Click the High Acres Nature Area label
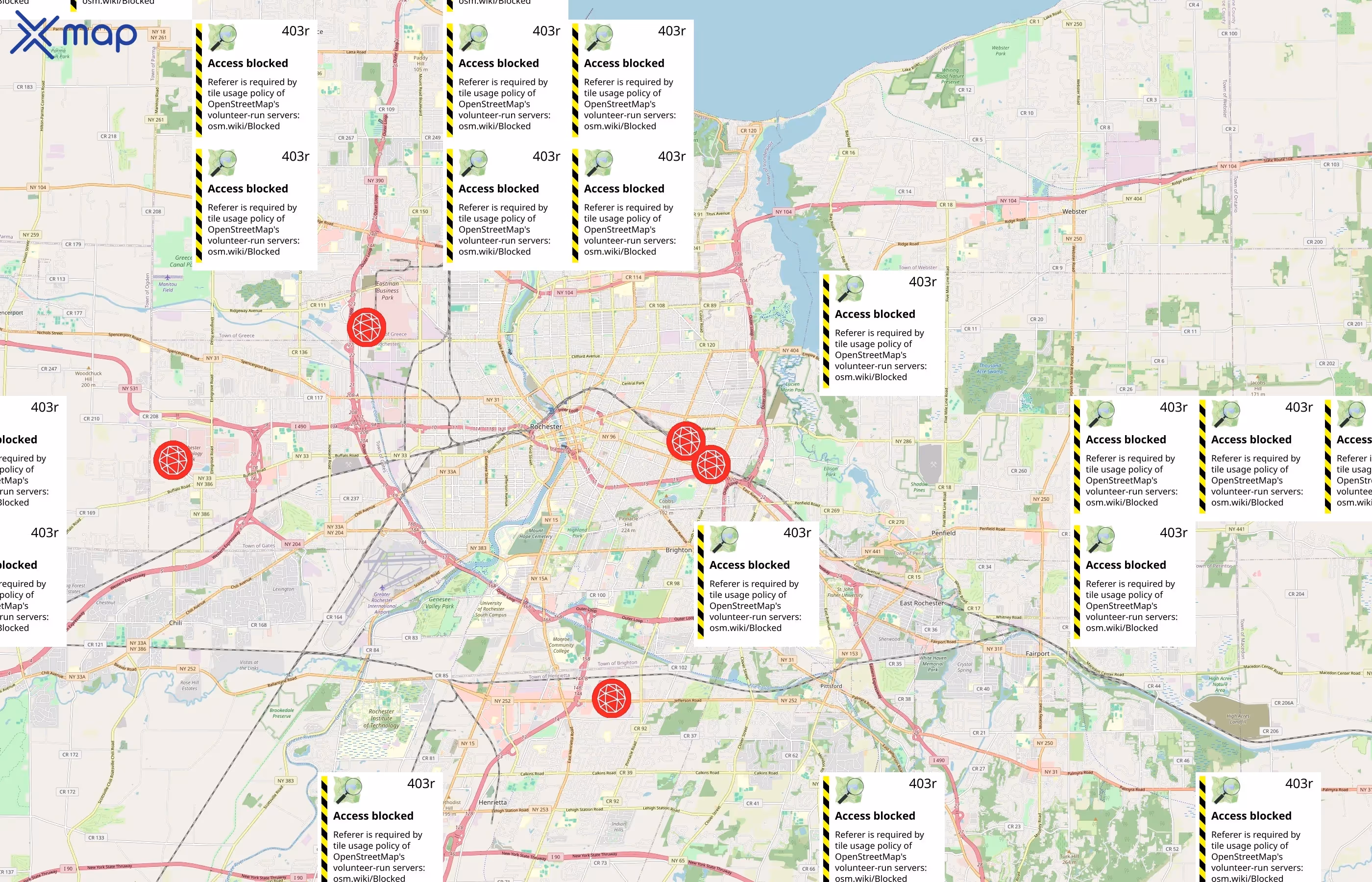This screenshot has width=1372, height=882. (x=1220, y=684)
